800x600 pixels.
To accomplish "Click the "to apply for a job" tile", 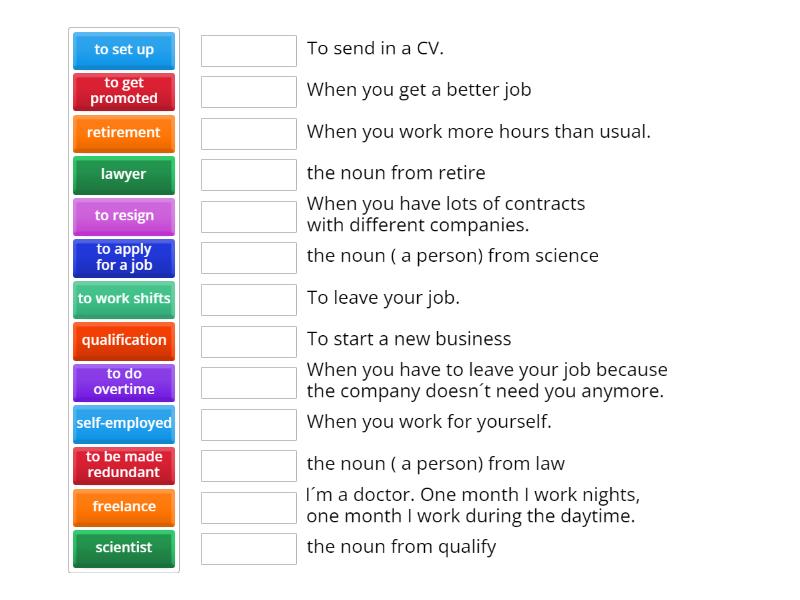I will click(123, 257).
